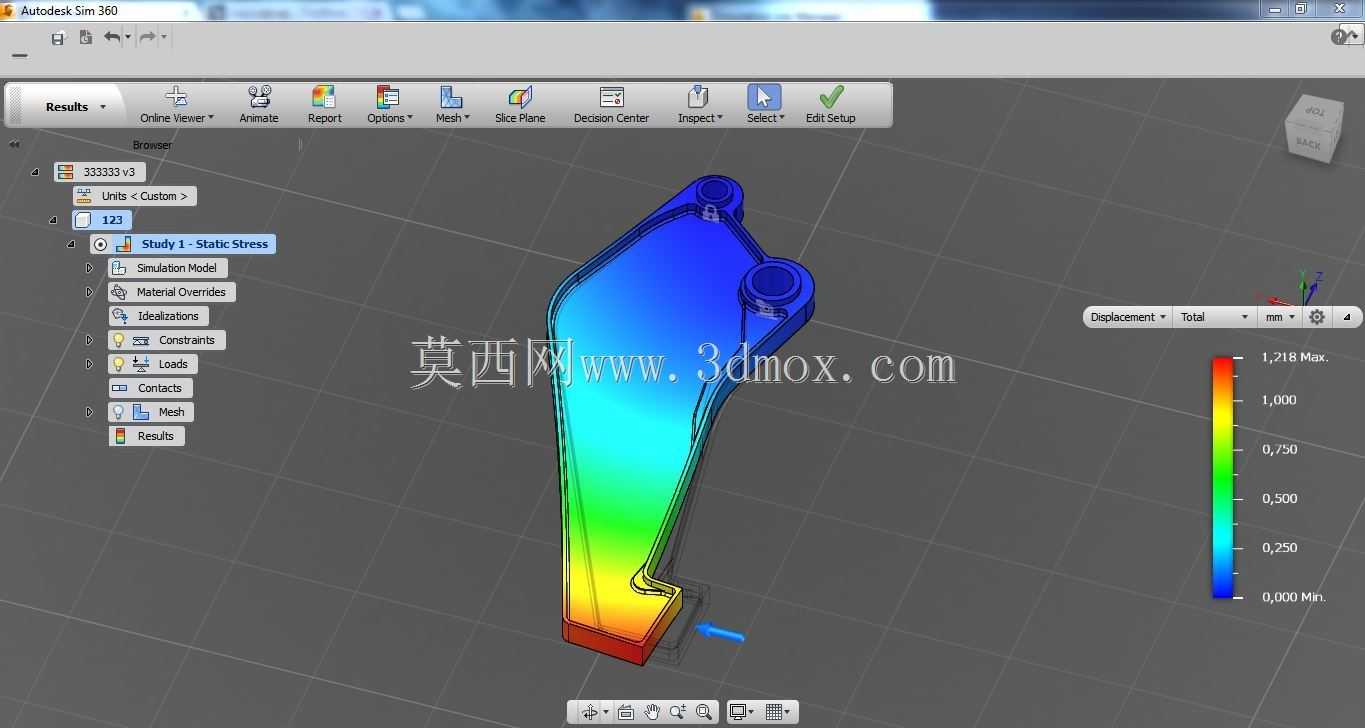This screenshot has width=1365, height=728.
Task: Expand the Mesh tree node
Action: 89,412
